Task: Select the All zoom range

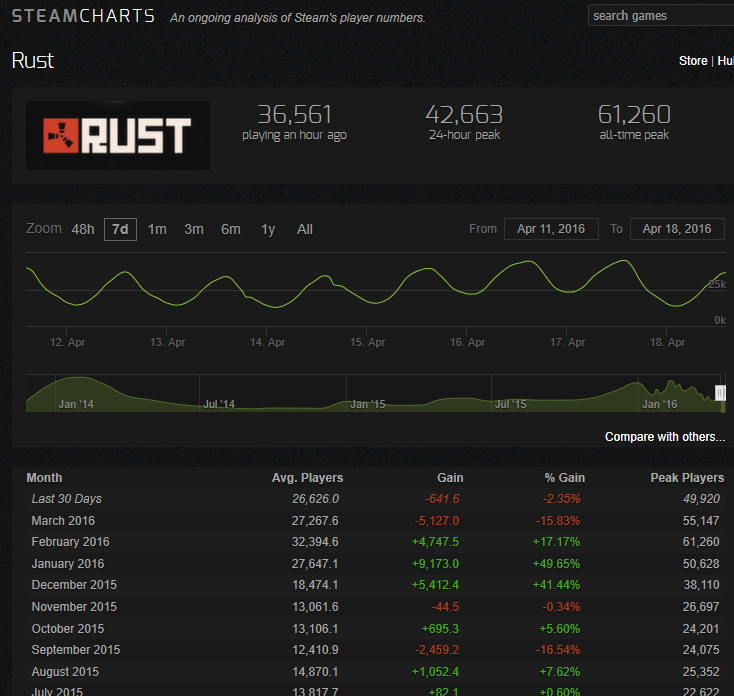Action: click(x=305, y=229)
